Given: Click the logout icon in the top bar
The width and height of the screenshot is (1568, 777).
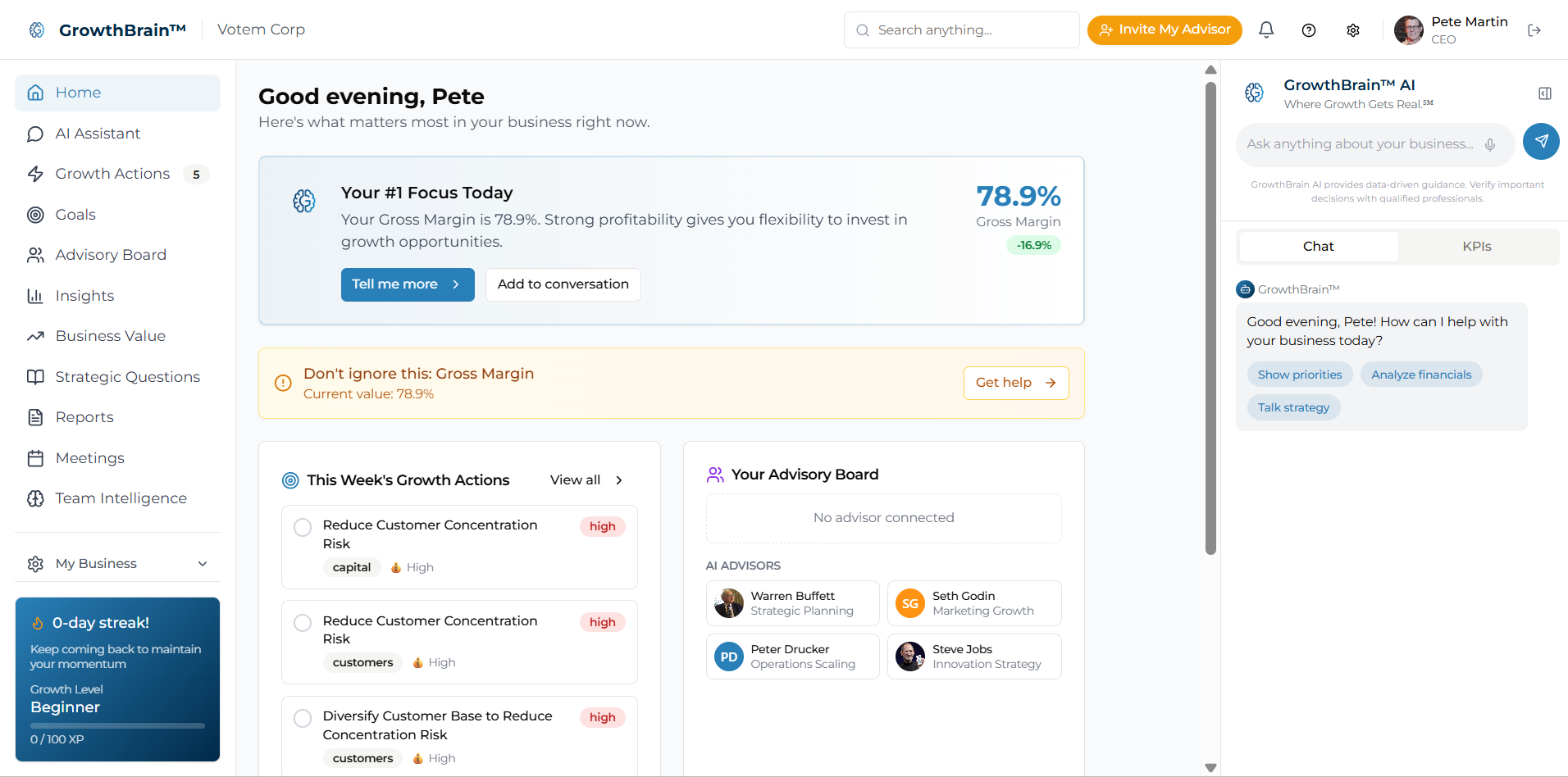Looking at the screenshot, I should (x=1535, y=30).
